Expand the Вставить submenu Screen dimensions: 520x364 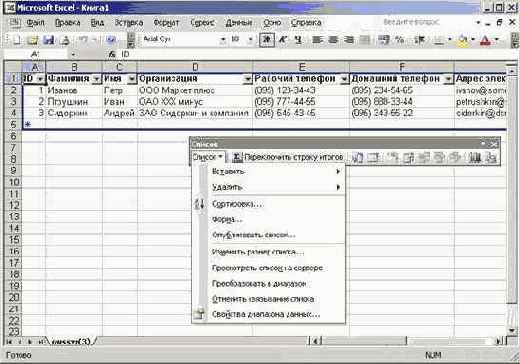click(x=269, y=172)
